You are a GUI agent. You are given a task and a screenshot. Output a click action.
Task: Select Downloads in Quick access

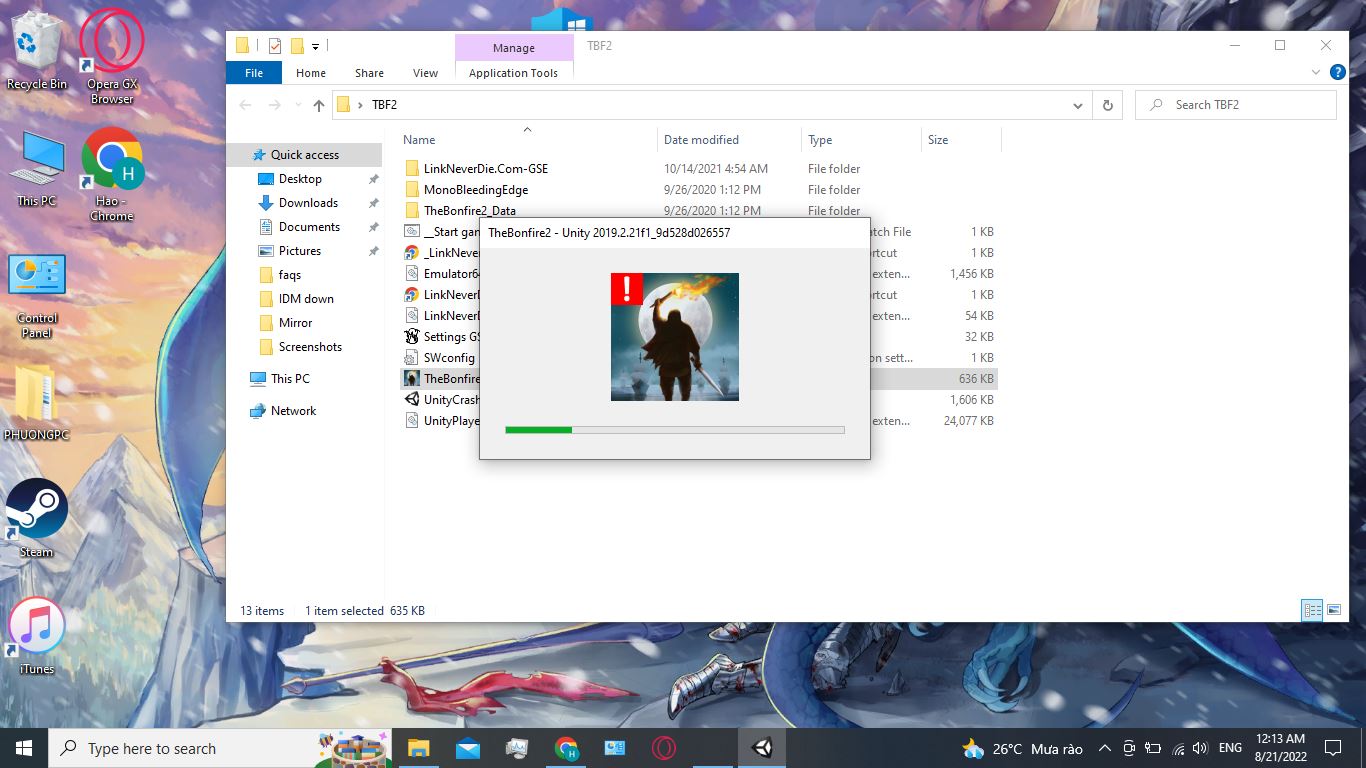pyautogui.click(x=308, y=203)
